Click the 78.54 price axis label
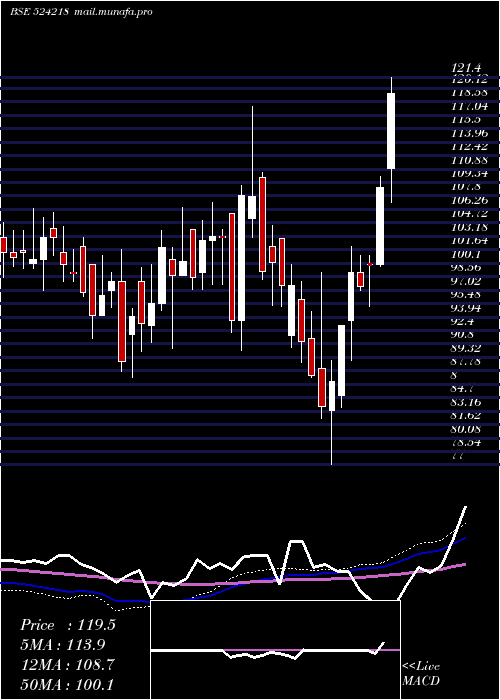 tap(466, 442)
